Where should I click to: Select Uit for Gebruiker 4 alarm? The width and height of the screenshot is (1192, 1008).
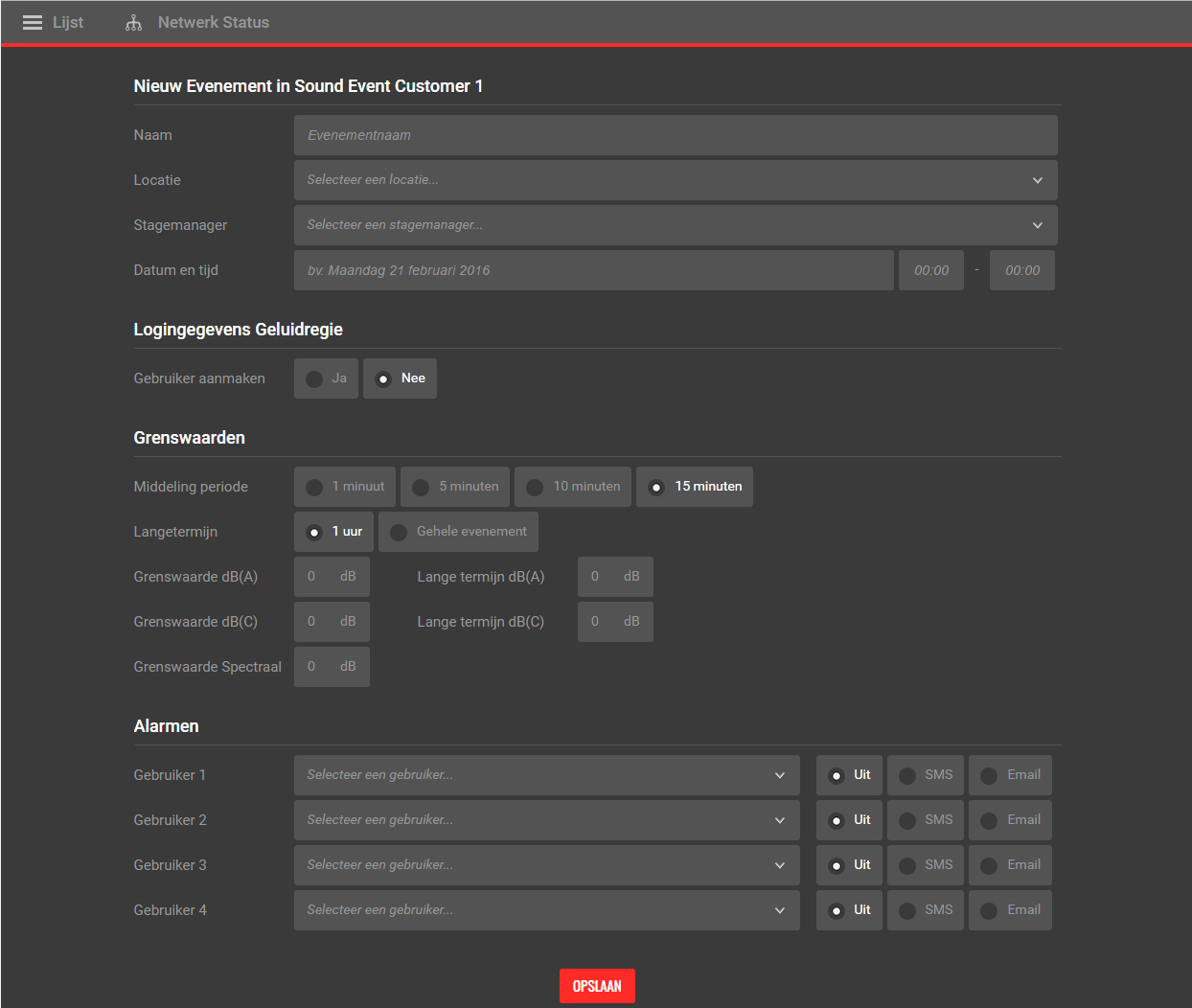[x=849, y=910]
